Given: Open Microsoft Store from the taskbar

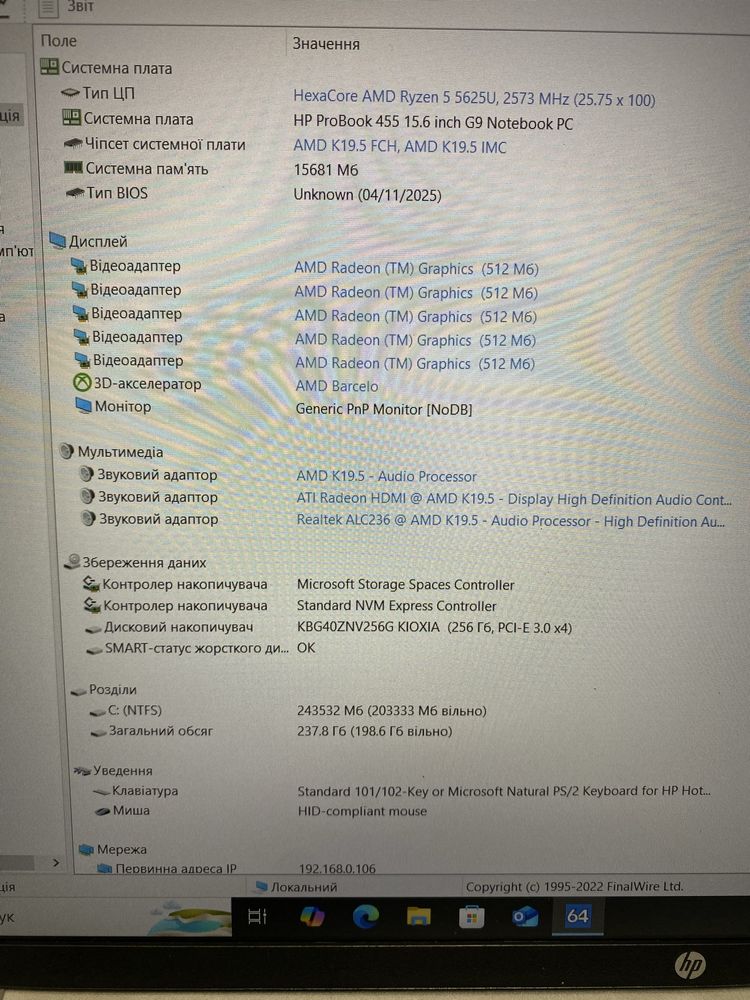Looking at the screenshot, I should (x=471, y=918).
